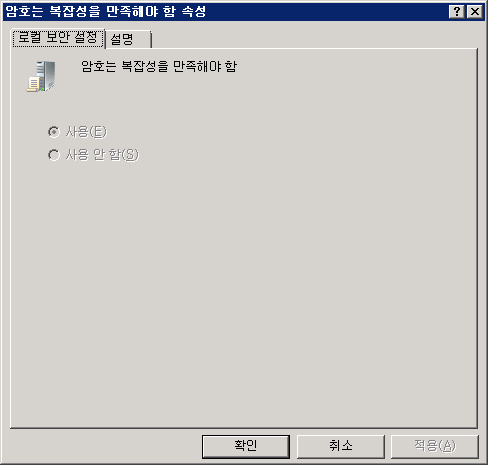Close the 속성 dialog with X

click(475, 12)
